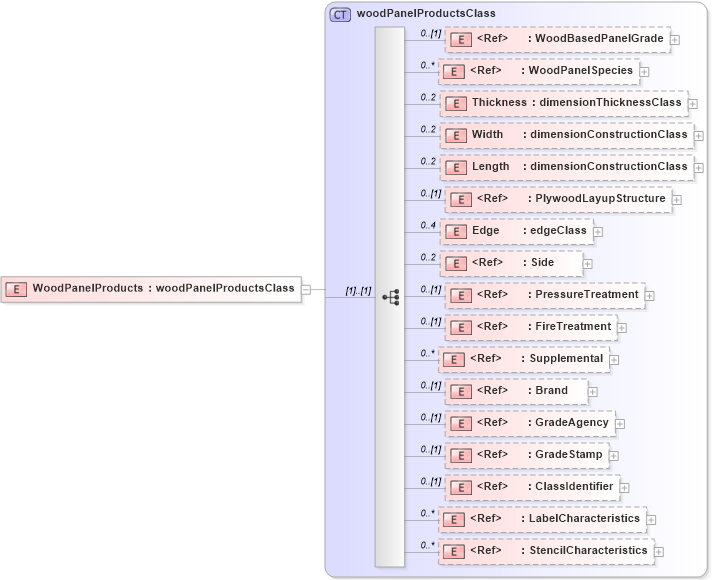Expand the PlywoodLayupStructure reference
Viewport: 712px width, 580px height.
pos(677,200)
